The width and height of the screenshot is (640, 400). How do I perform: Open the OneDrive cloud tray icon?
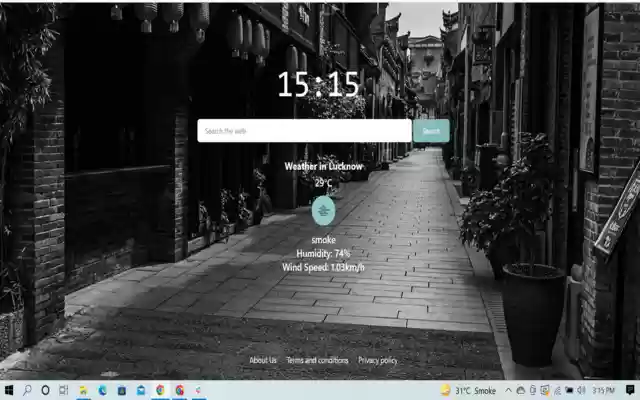(x=520, y=391)
